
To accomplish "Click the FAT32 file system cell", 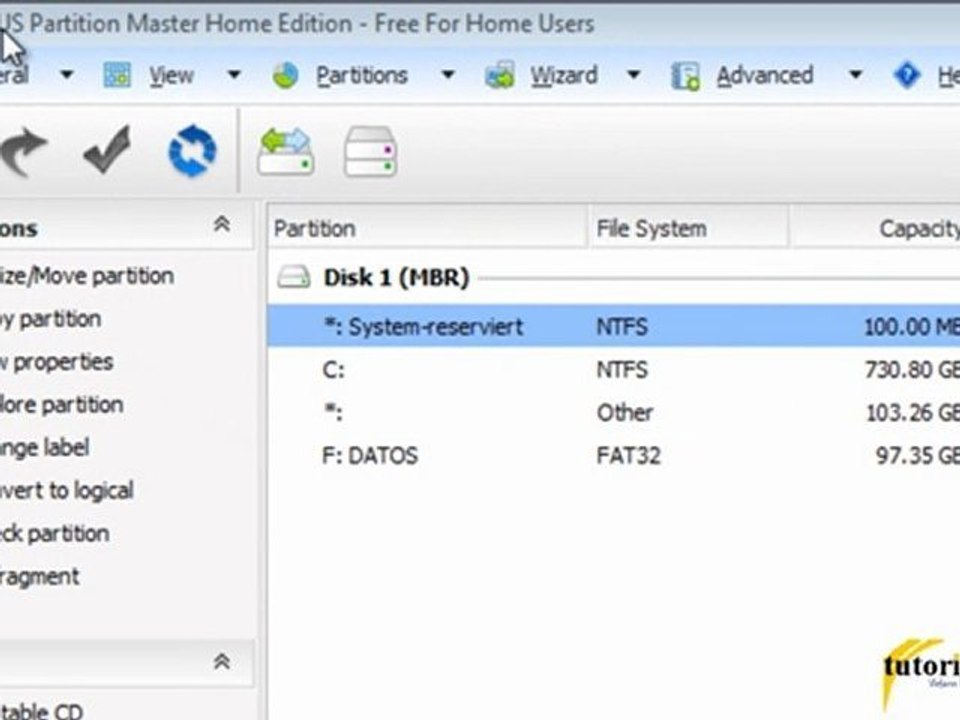I will (629, 456).
